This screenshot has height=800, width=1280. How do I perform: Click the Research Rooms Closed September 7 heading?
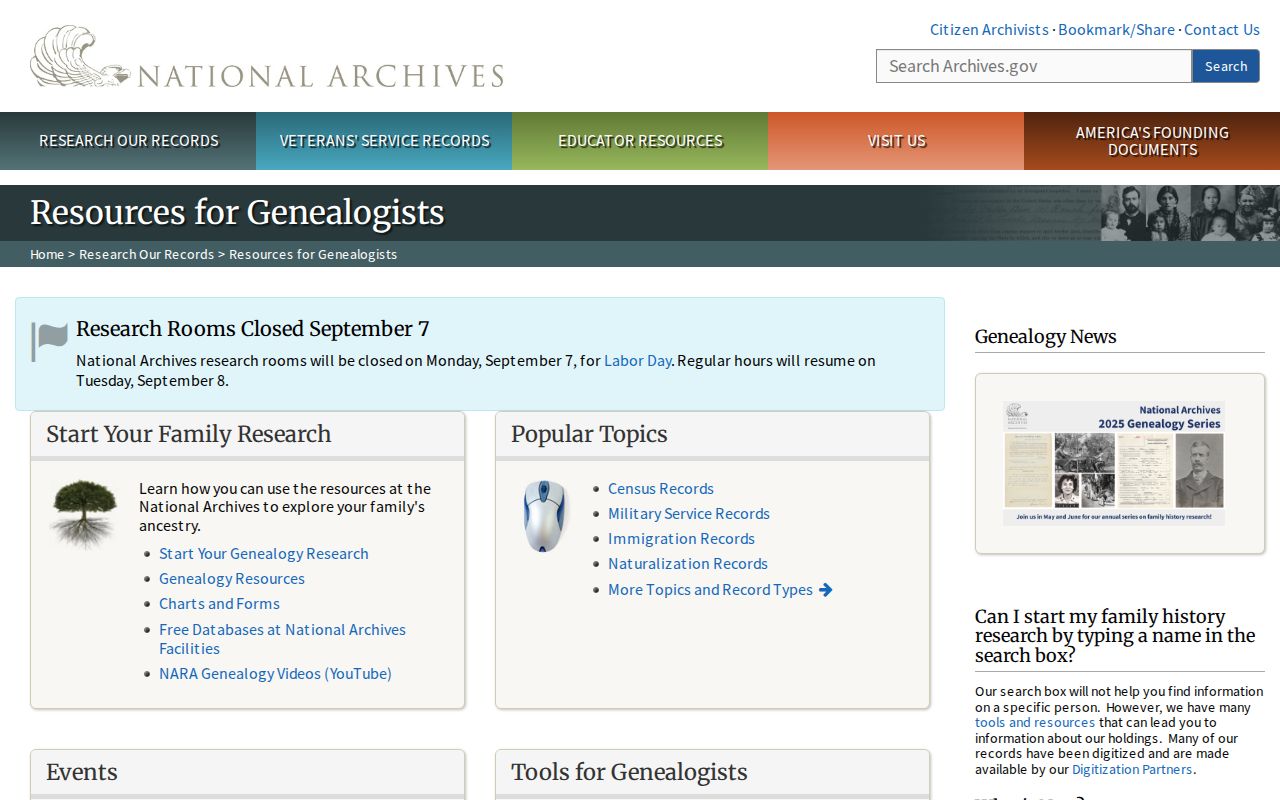(253, 329)
